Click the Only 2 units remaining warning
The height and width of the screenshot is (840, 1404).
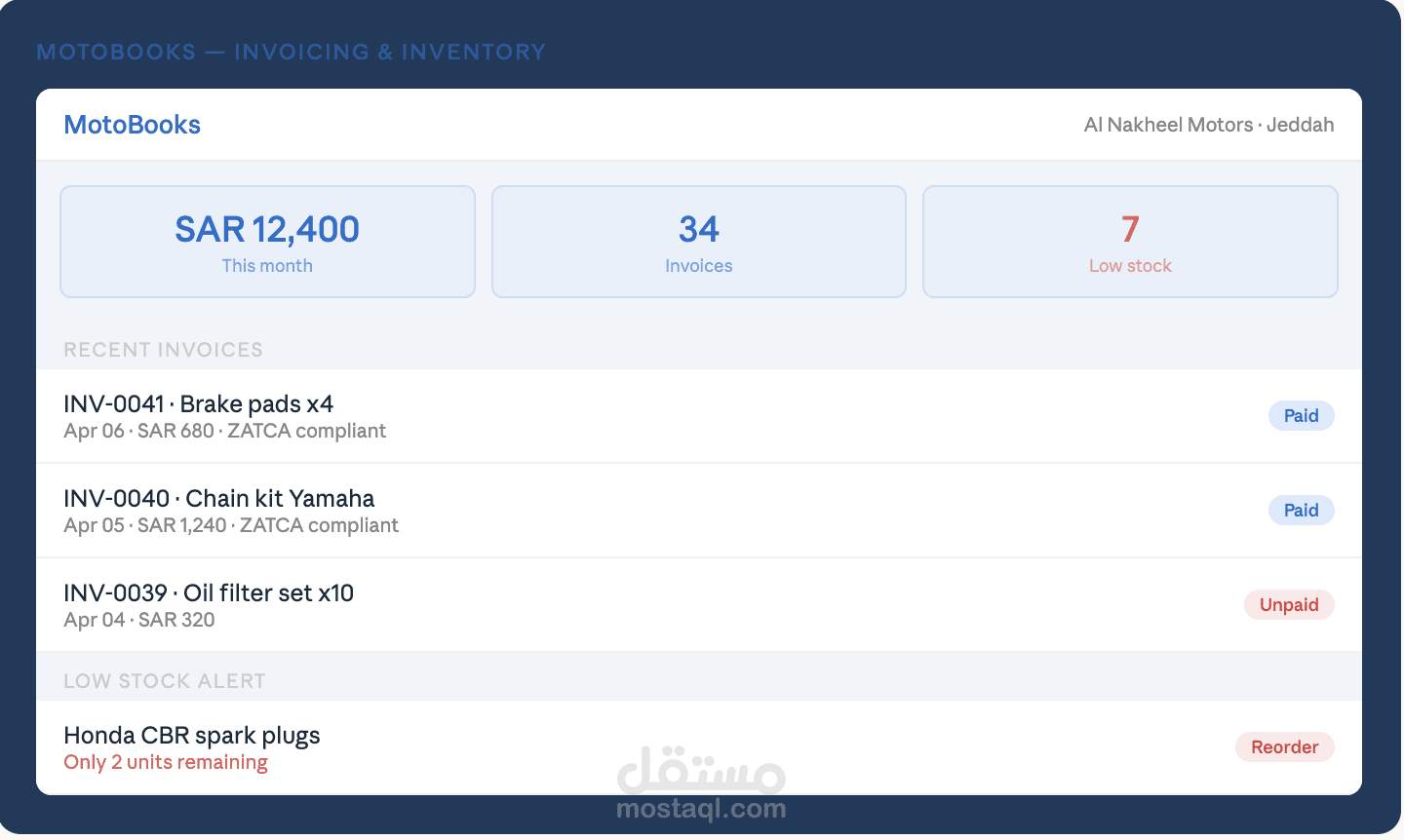[x=165, y=762]
